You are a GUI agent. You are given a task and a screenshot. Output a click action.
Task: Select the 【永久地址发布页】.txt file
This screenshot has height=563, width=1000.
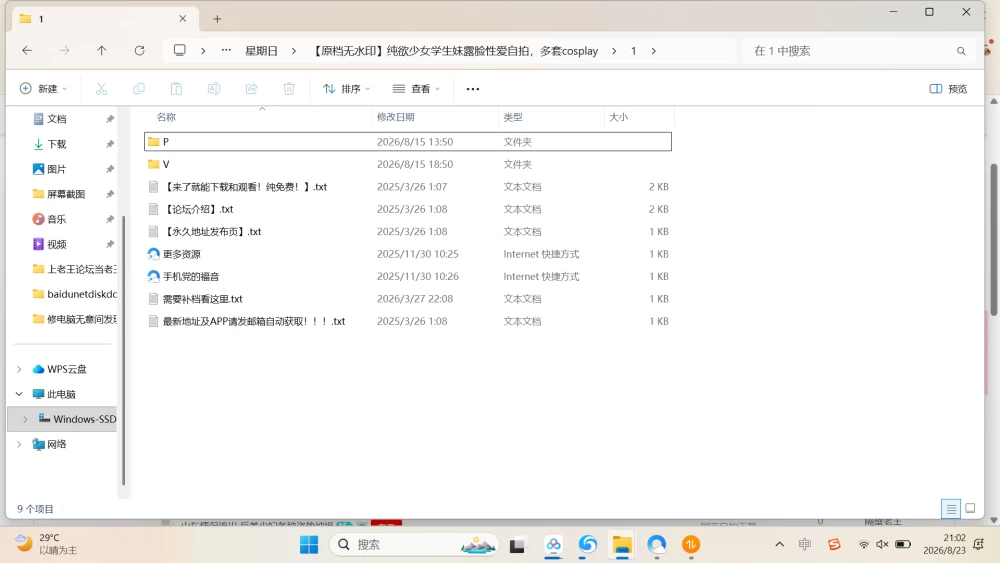(408, 231)
